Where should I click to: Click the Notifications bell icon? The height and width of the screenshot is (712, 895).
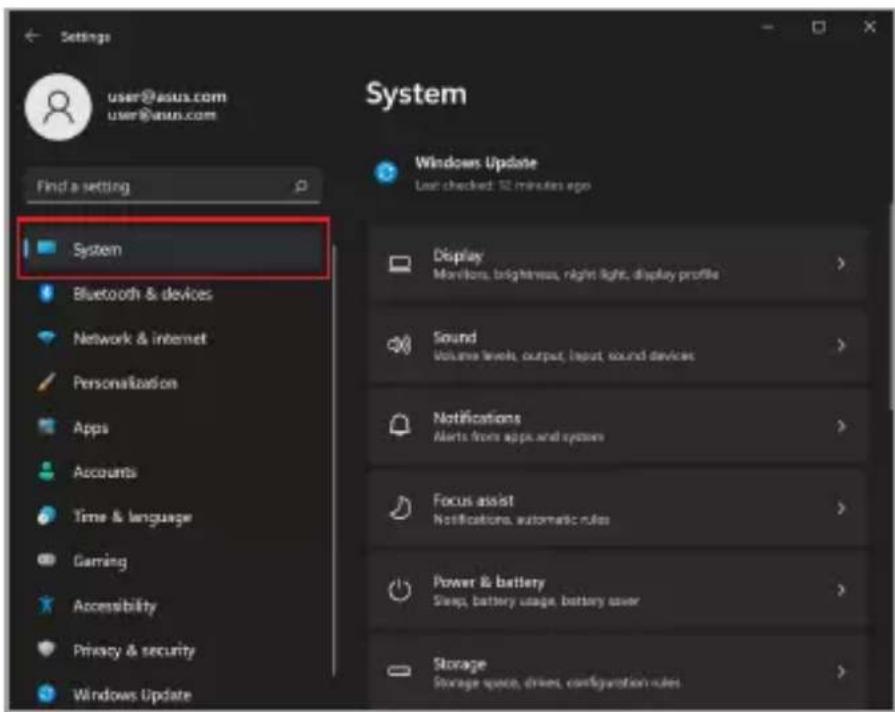[x=400, y=425]
